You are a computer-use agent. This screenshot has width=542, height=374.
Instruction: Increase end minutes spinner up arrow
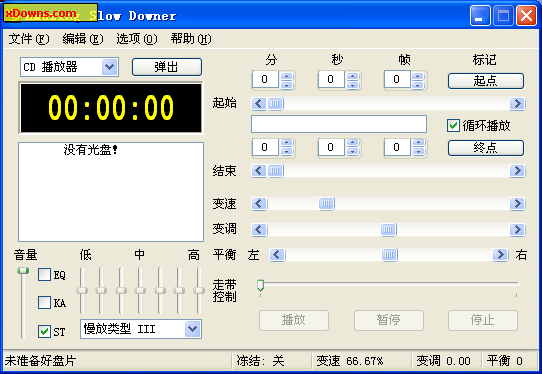pos(287,143)
